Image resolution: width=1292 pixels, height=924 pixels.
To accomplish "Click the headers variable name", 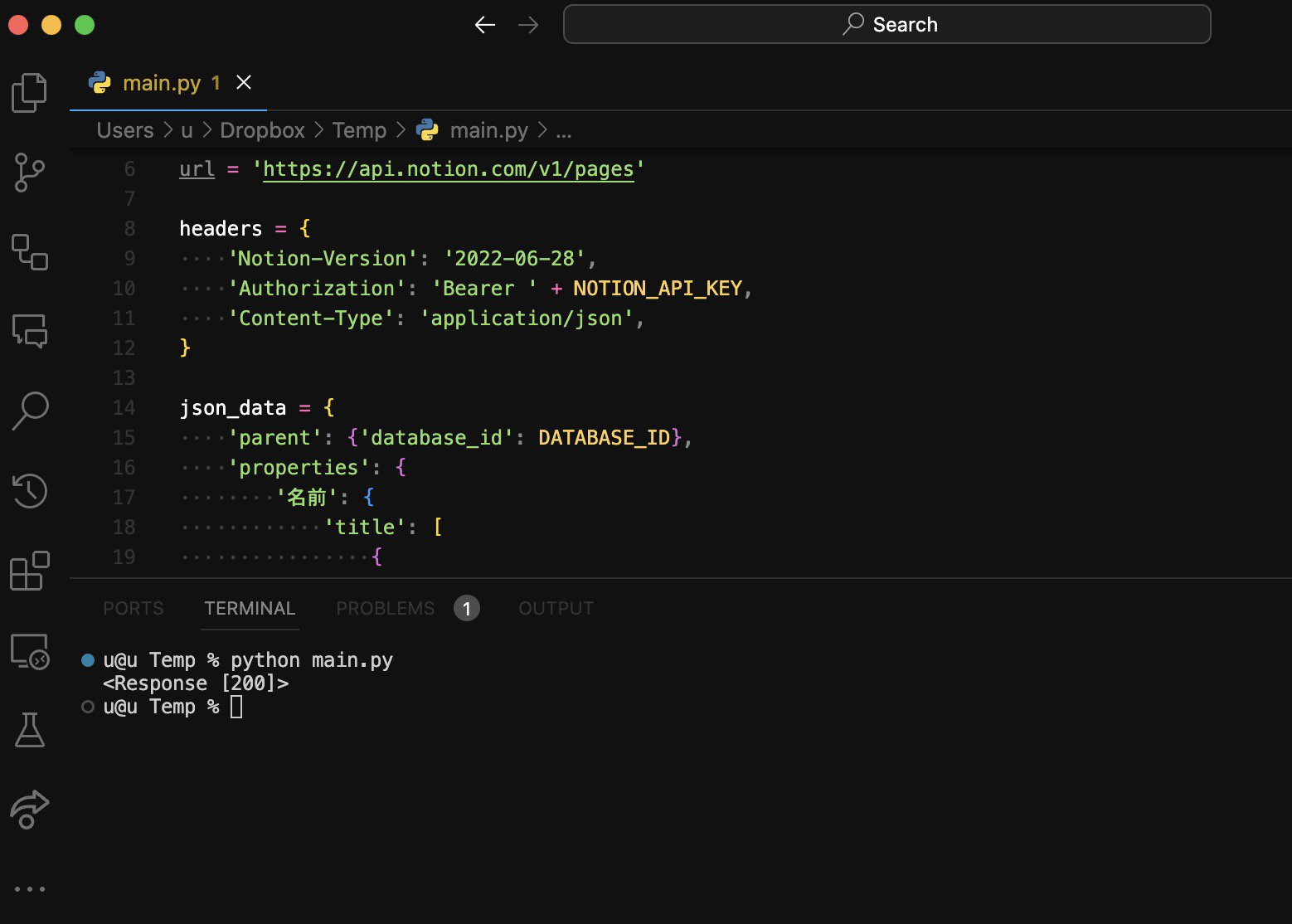I will pos(221,228).
